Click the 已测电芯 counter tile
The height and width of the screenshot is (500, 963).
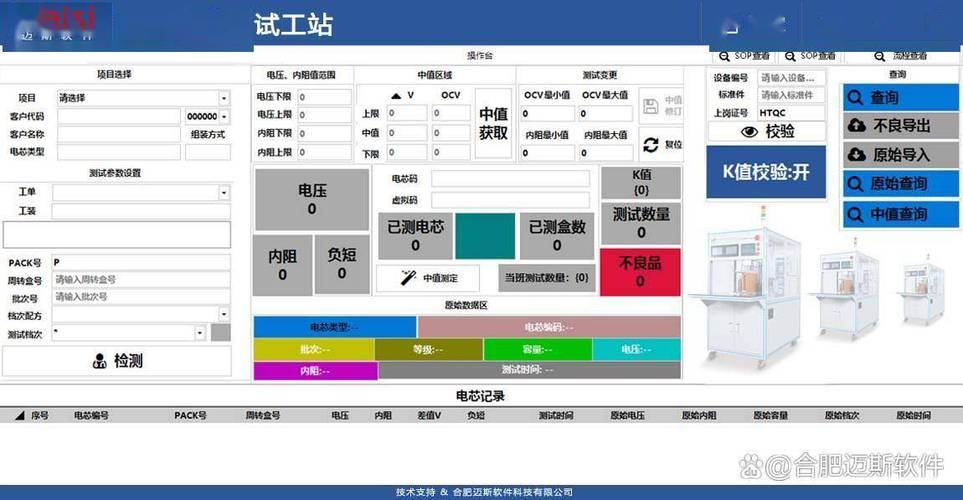(415, 236)
